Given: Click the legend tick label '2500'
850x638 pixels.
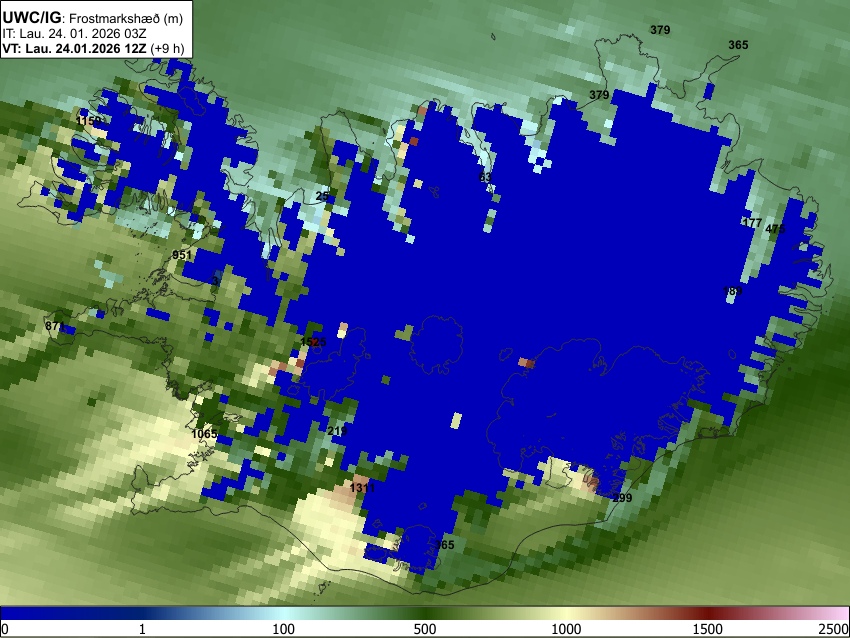Looking at the screenshot, I should coord(834,629).
